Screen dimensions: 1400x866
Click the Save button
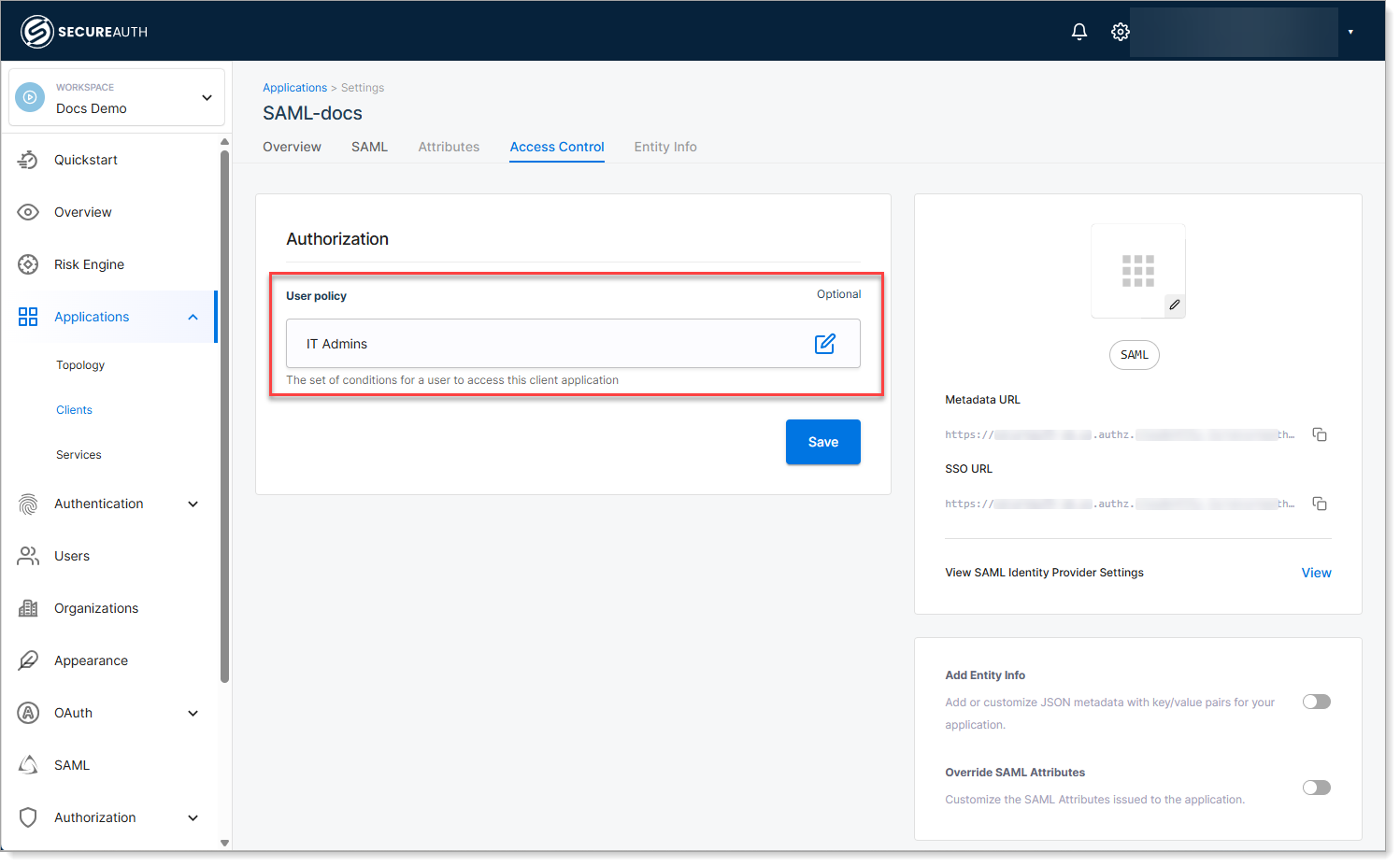click(x=823, y=442)
